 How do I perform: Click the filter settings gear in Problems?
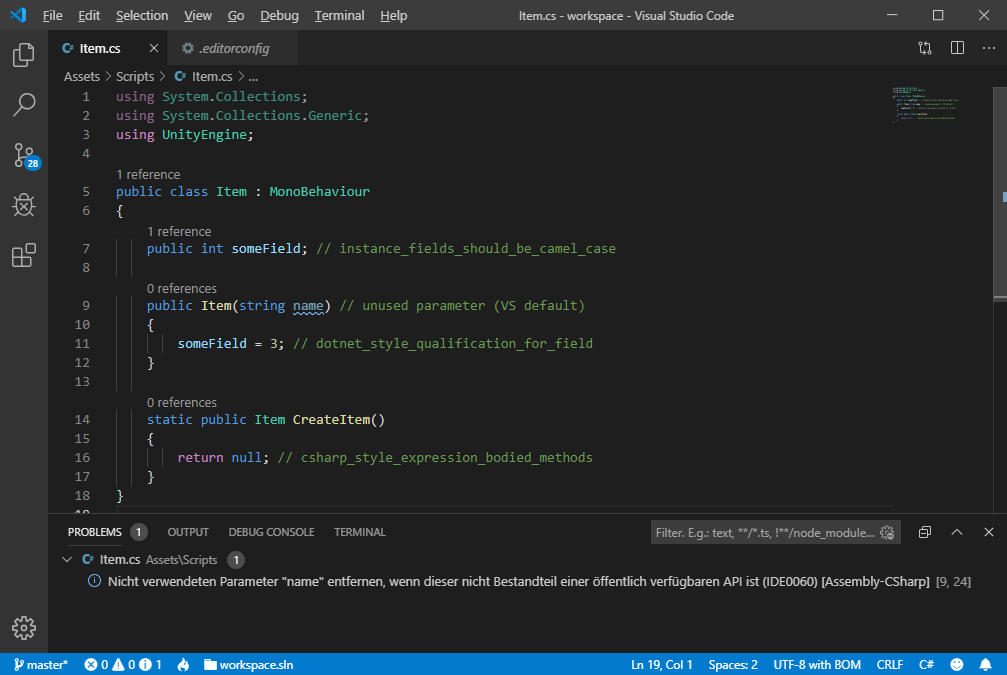click(887, 532)
